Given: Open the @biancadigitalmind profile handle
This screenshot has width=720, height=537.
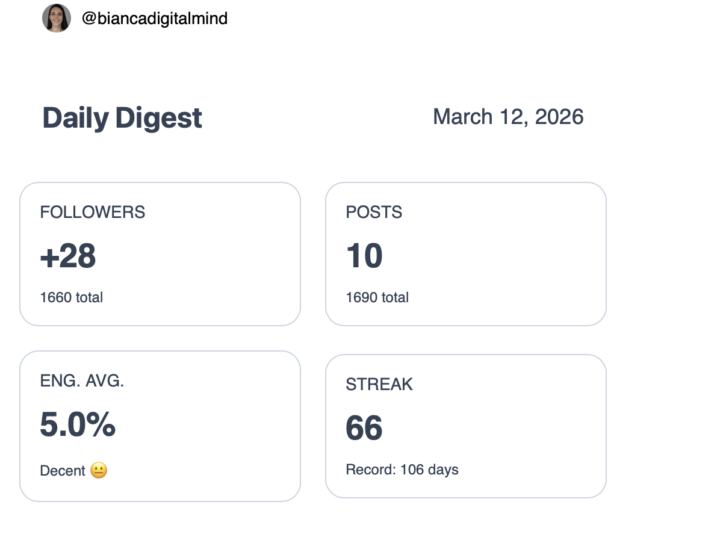Looking at the screenshot, I should 154,18.
